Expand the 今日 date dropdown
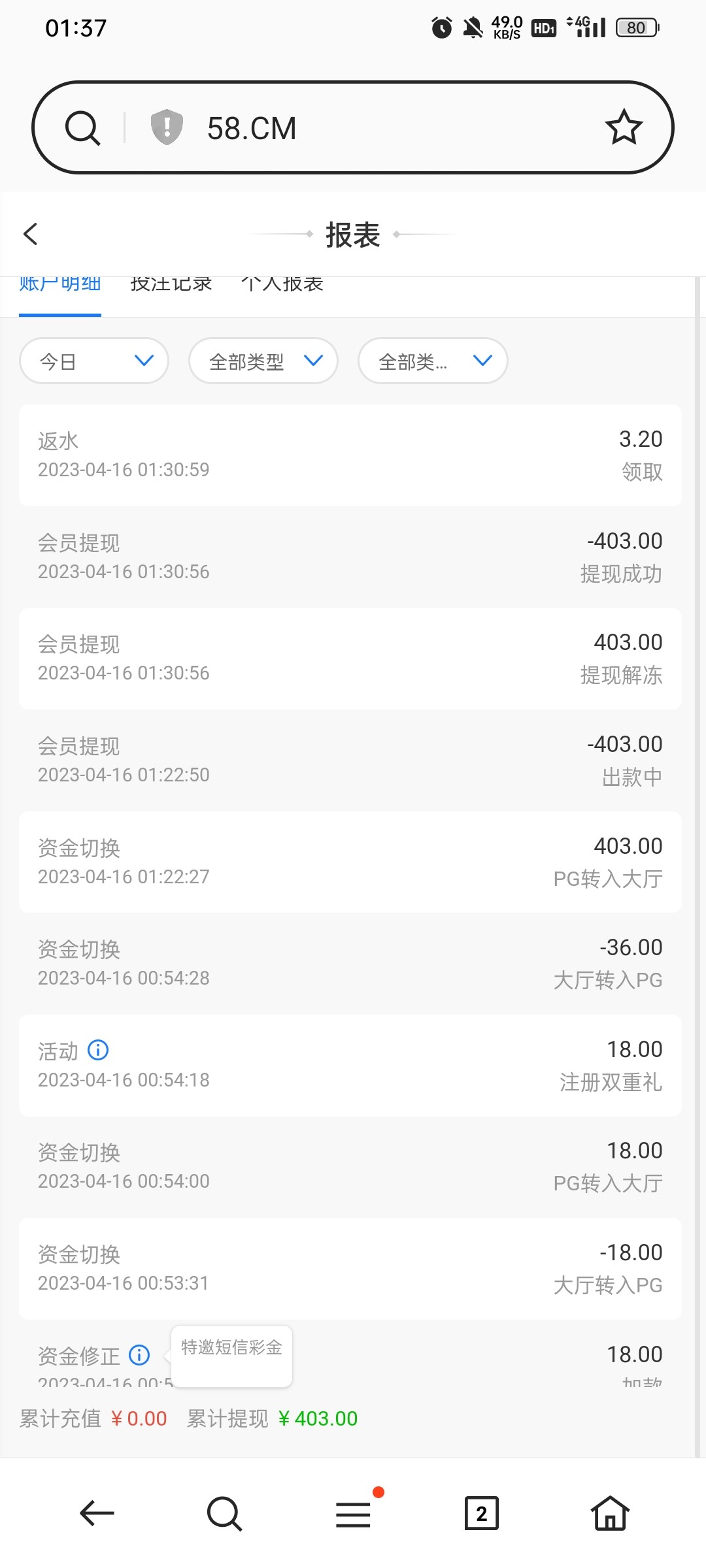Image resolution: width=706 pixels, height=1568 pixels. point(94,361)
